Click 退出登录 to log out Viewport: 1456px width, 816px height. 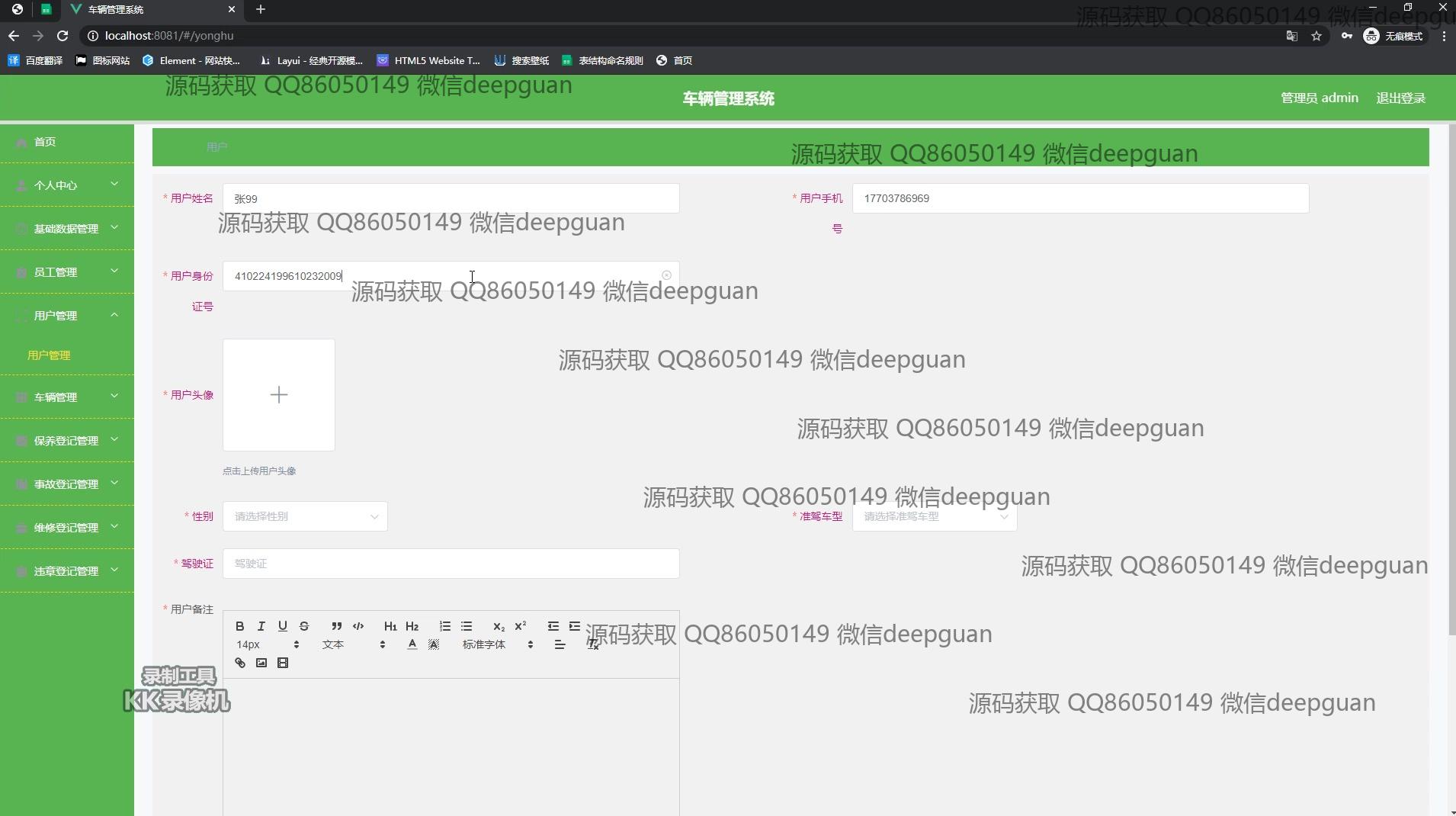coord(1400,98)
